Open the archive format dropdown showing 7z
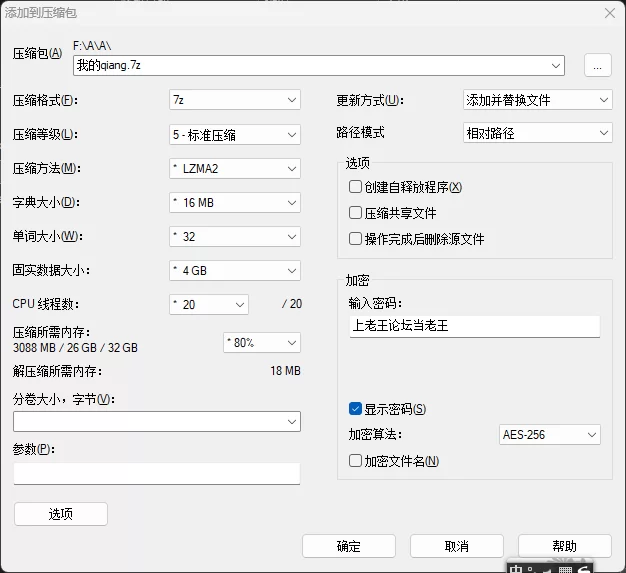This screenshot has width=626, height=573. tap(235, 100)
